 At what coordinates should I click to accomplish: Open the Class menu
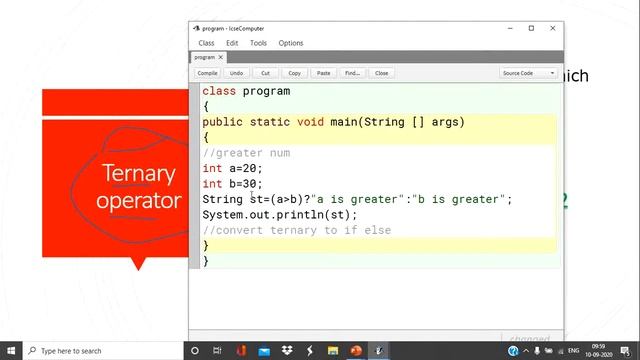click(x=206, y=43)
